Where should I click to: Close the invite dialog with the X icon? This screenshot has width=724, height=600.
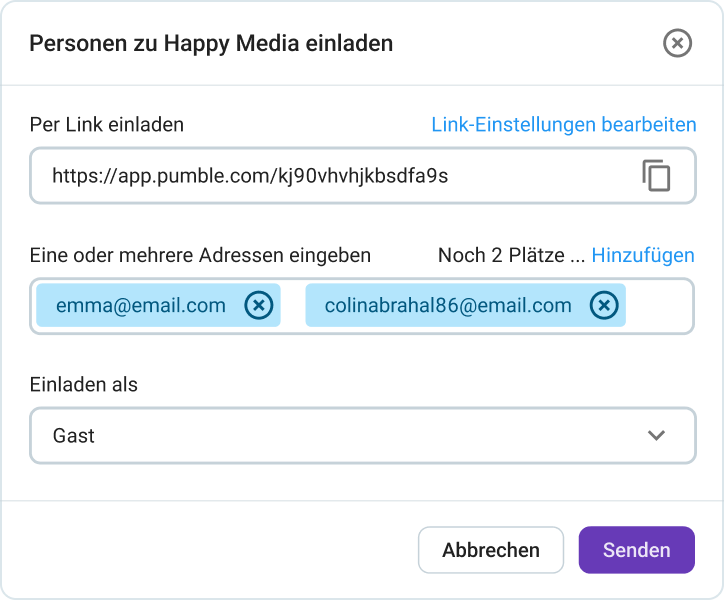pyautogui.click(x=677, y=43)
